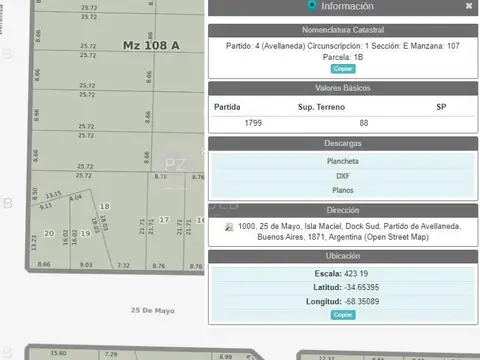The height and width of the screenshot is (360, 480).
Task: Select the Escala value 423.19
Action: pos(356,274)
